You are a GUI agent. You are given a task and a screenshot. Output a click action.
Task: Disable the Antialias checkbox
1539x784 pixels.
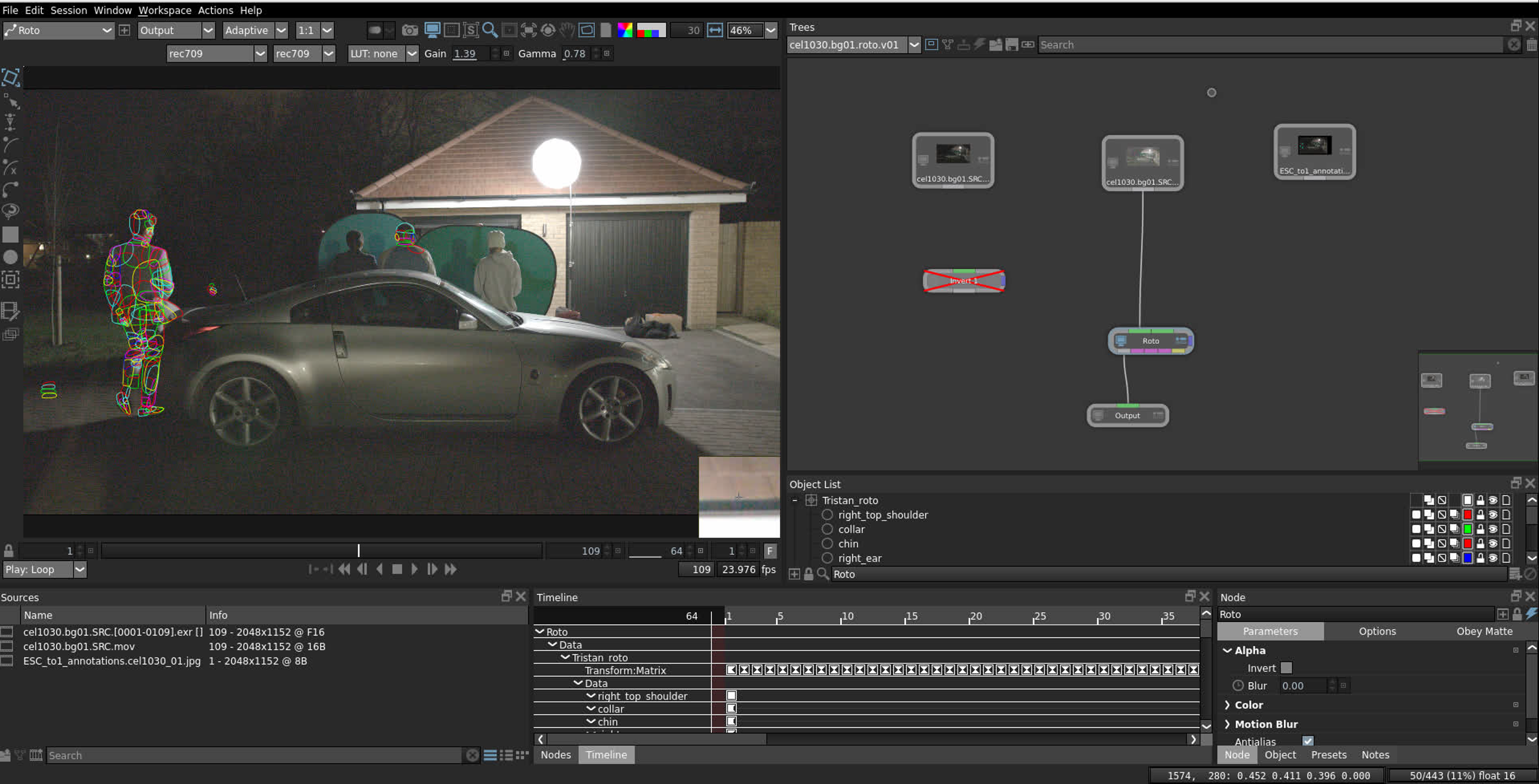point(1307,741)
